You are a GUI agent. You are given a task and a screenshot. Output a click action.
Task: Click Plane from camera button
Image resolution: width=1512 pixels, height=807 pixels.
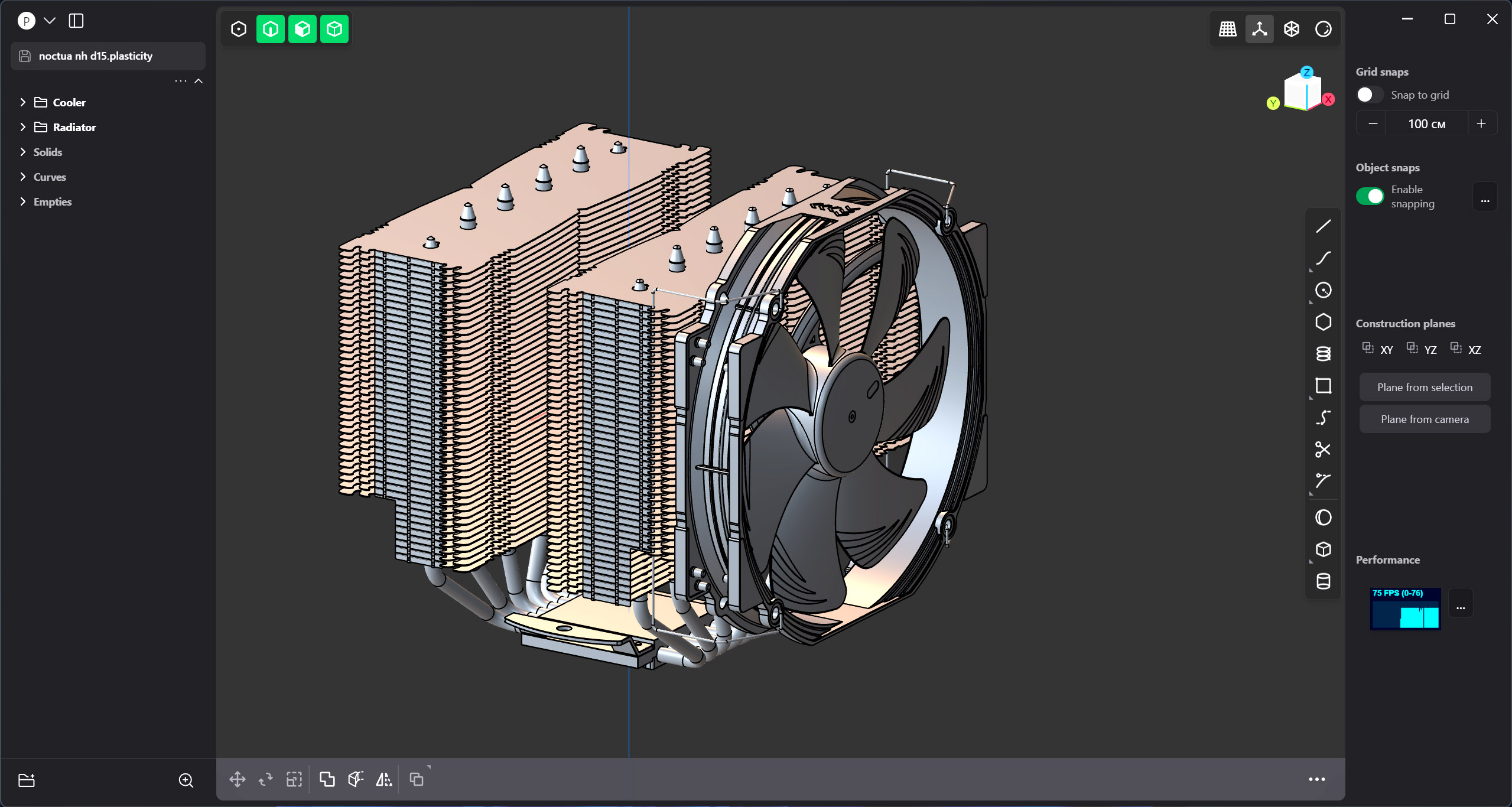coord(1424,419)
